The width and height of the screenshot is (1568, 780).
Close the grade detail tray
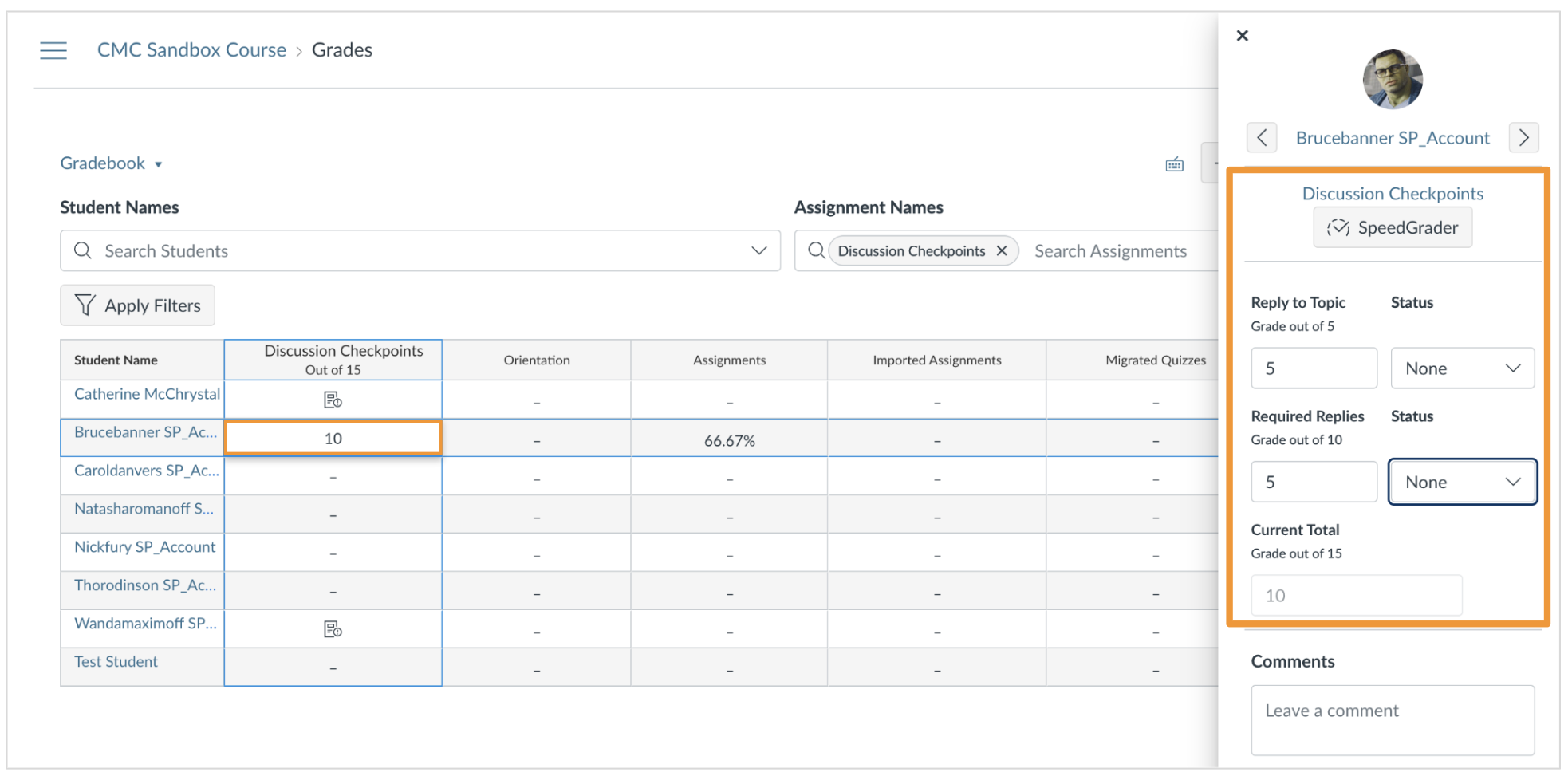tap(1242, 35)
